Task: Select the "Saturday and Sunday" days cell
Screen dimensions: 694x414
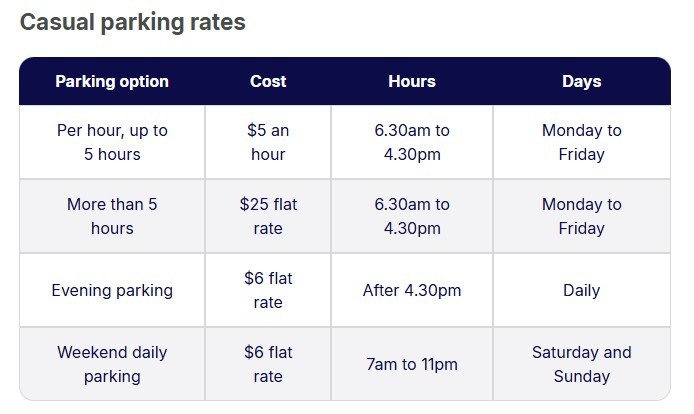Action: coord(581,364)
